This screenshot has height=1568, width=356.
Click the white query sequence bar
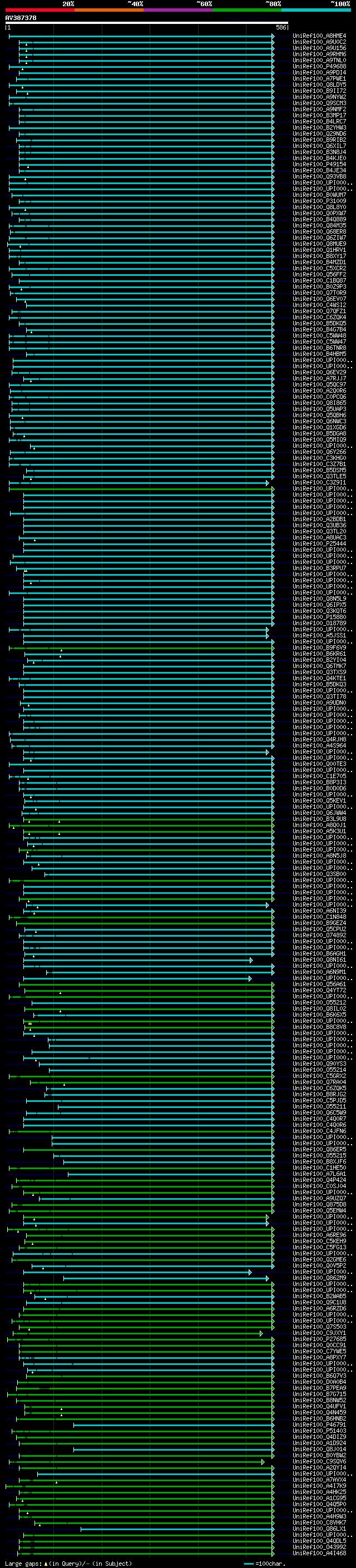147,23
